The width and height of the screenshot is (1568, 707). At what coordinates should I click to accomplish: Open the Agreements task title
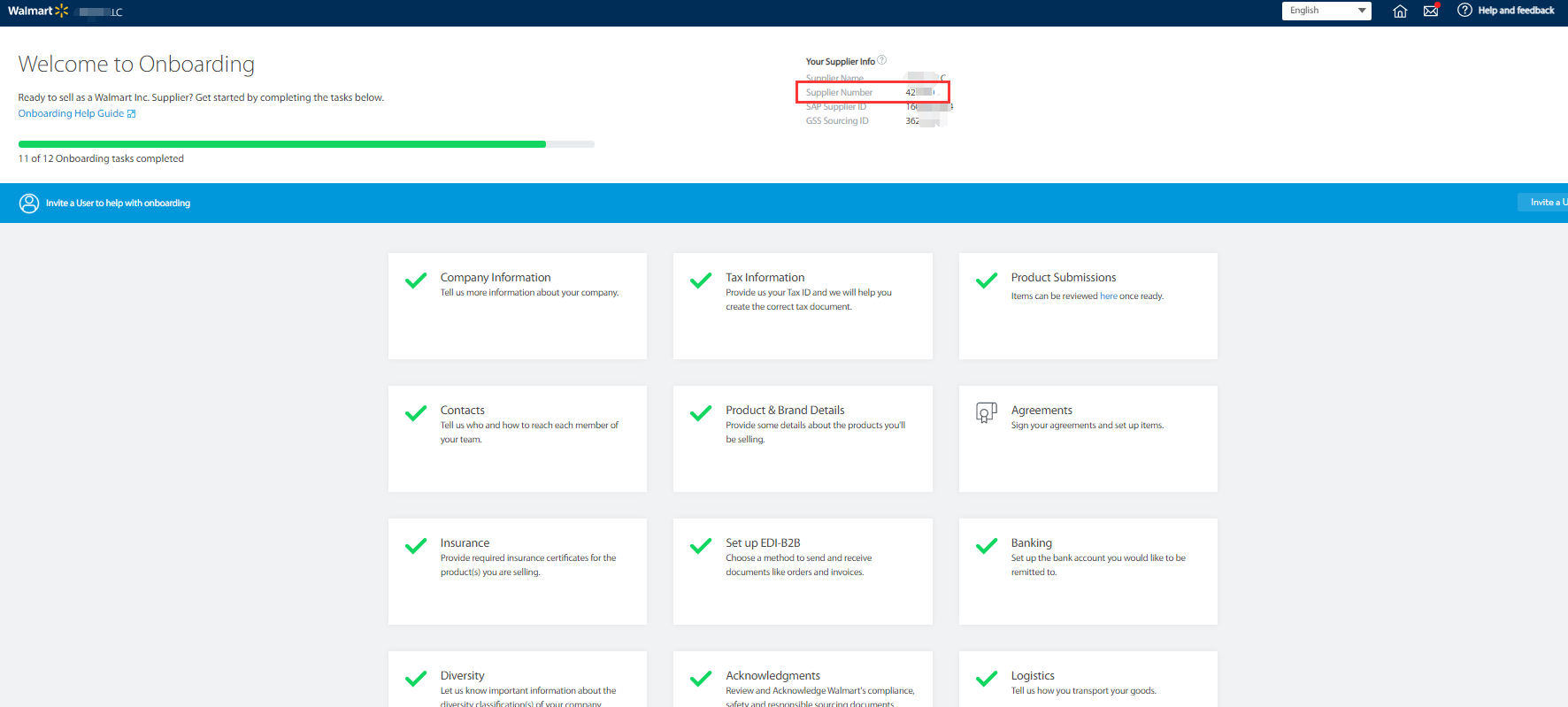1041,411
